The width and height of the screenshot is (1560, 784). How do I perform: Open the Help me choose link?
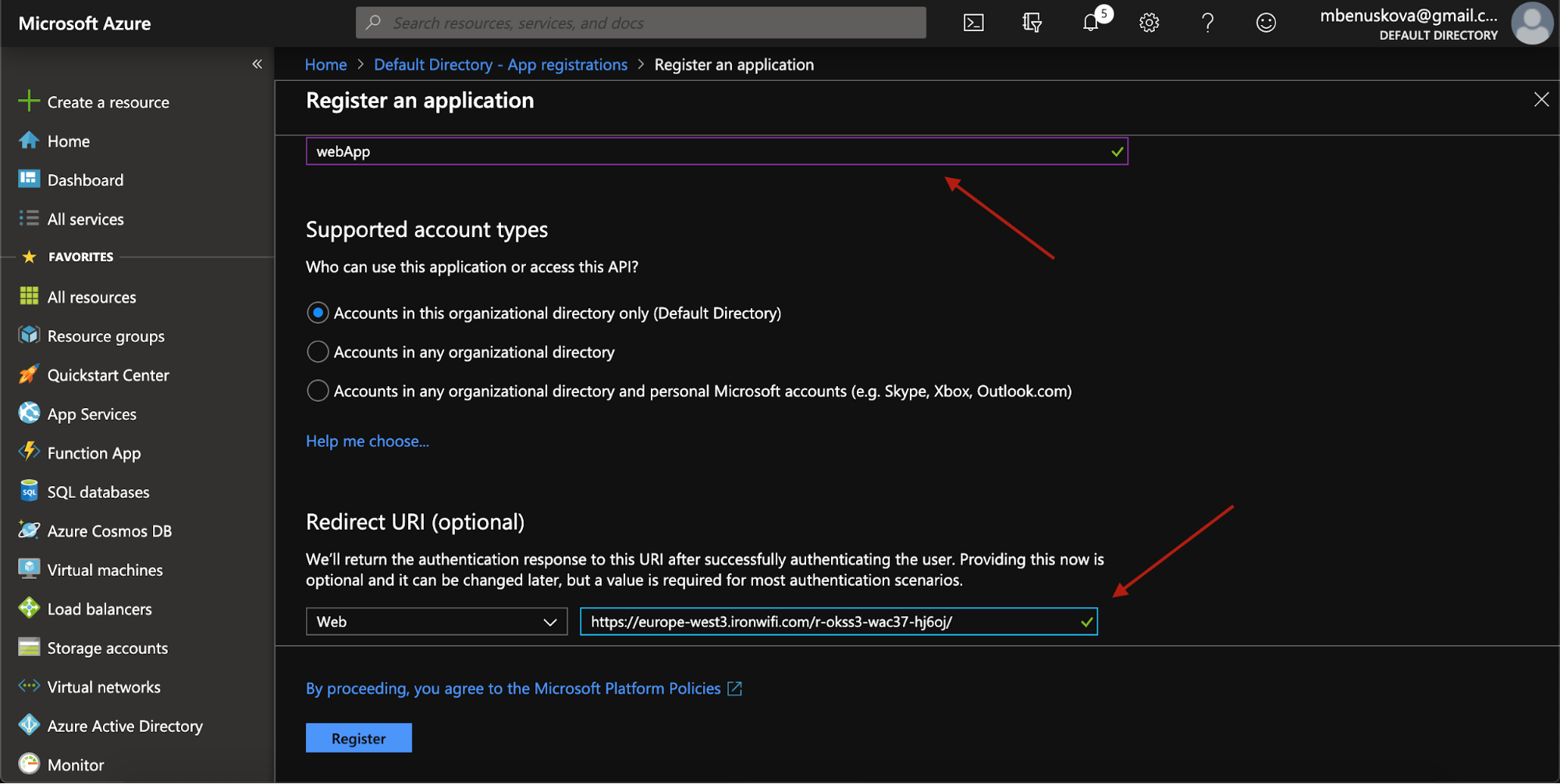pos(367,441)
